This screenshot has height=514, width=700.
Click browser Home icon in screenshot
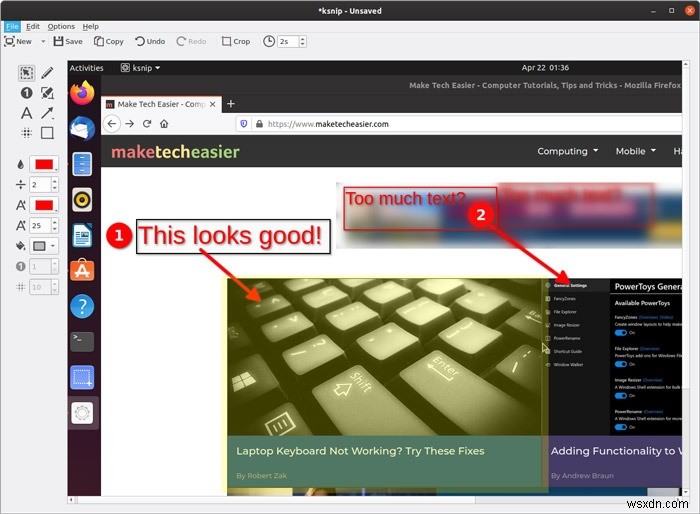pos(164,124)
